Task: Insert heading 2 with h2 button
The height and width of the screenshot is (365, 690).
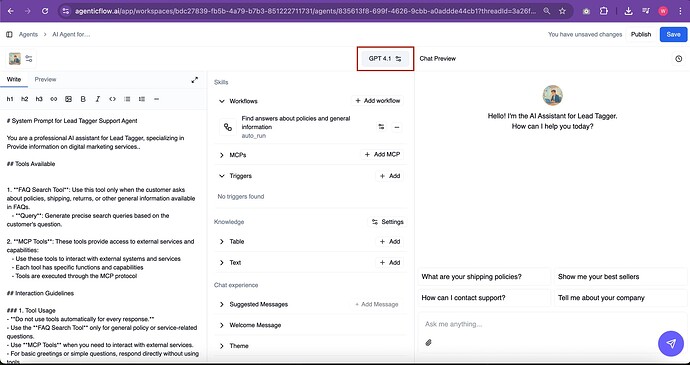Action: coord(25,99)
